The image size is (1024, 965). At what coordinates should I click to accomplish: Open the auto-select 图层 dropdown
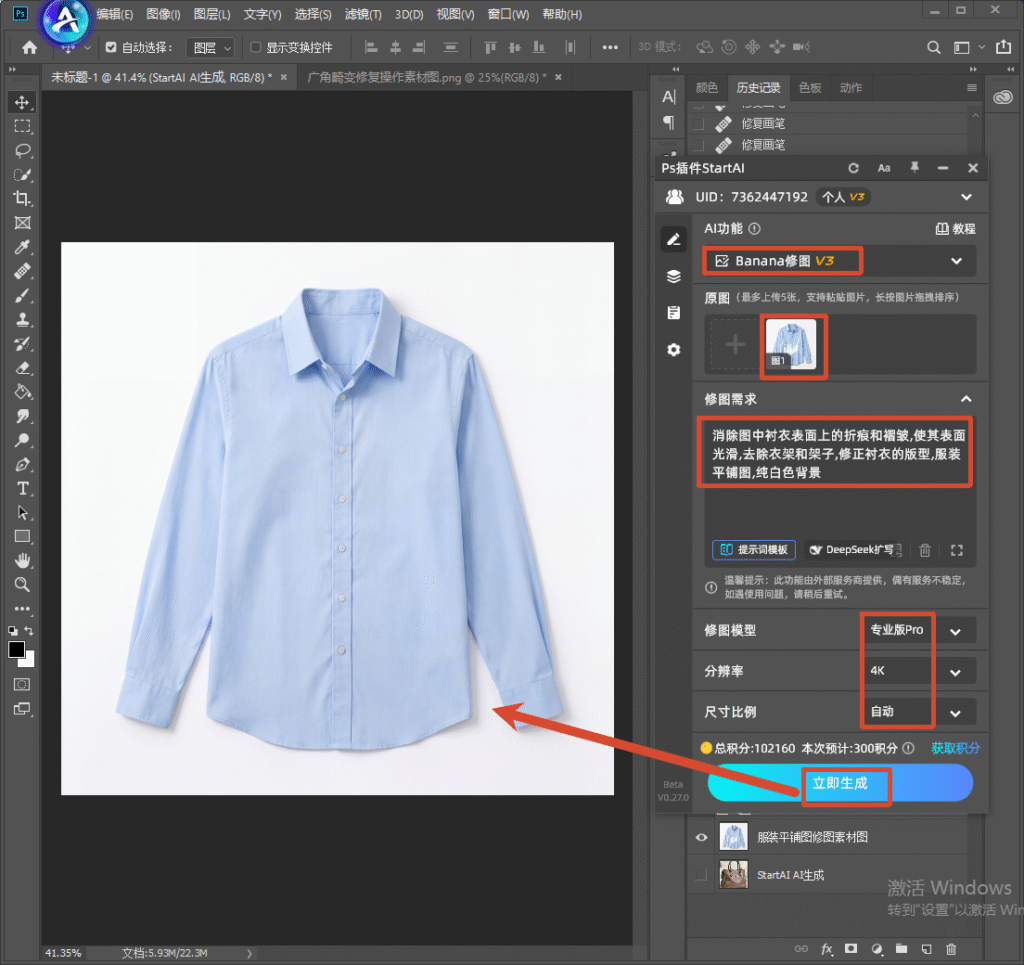[x=210, y=48]
